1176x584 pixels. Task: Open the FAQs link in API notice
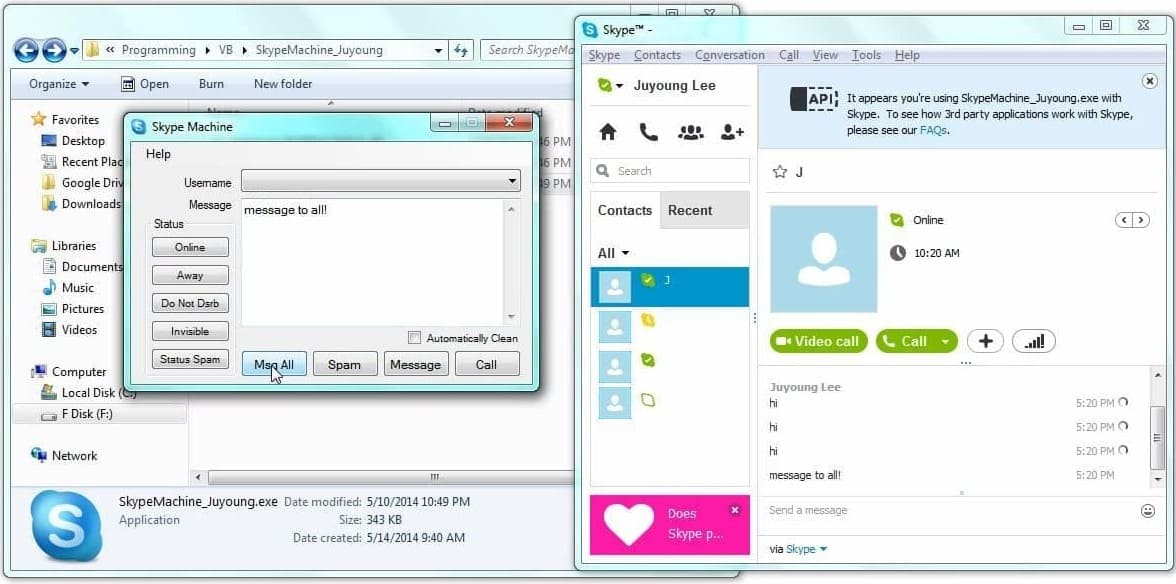tap(932, 130)
